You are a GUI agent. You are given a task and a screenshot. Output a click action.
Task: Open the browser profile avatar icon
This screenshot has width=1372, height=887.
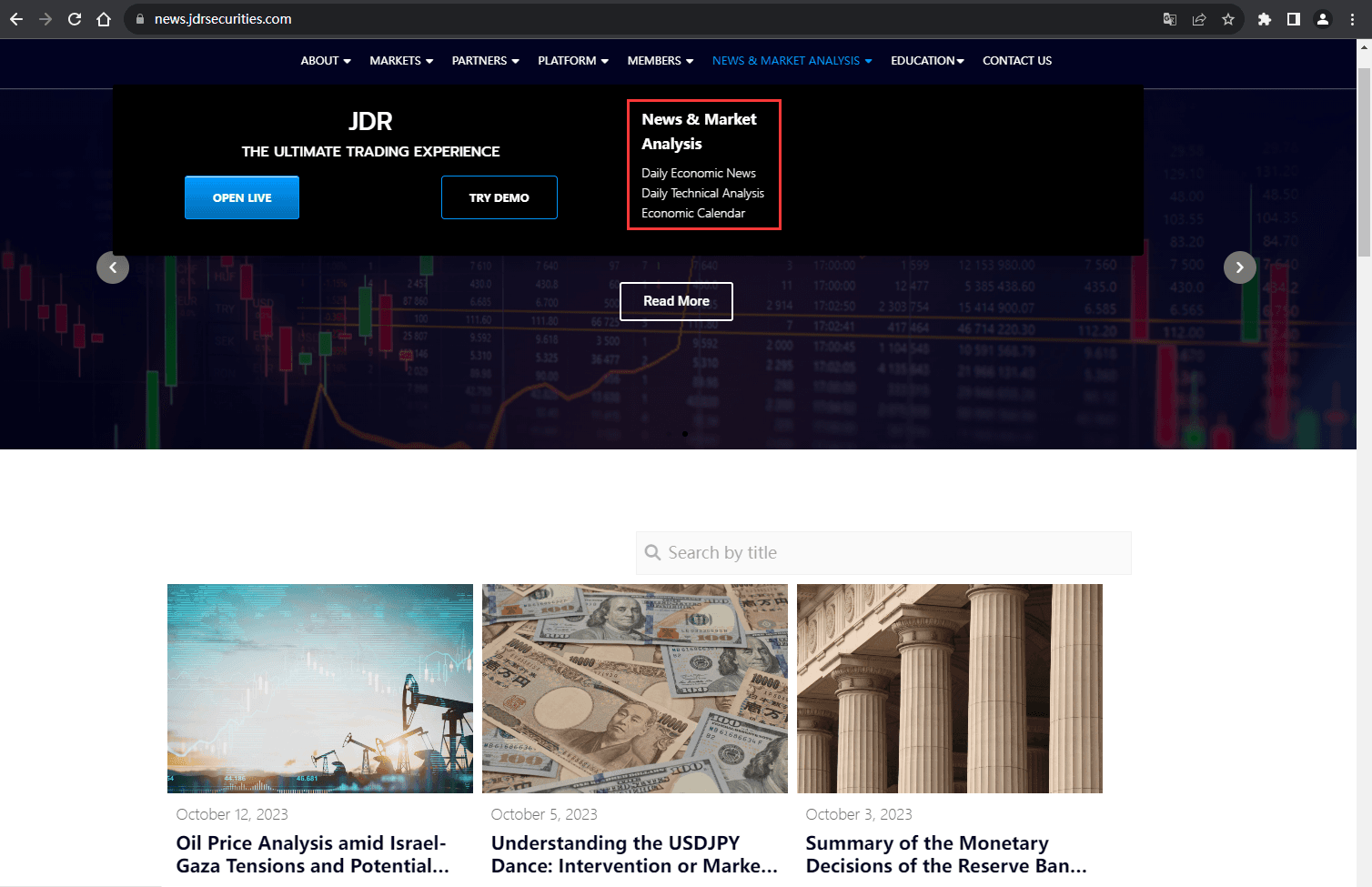(1323, 19)
